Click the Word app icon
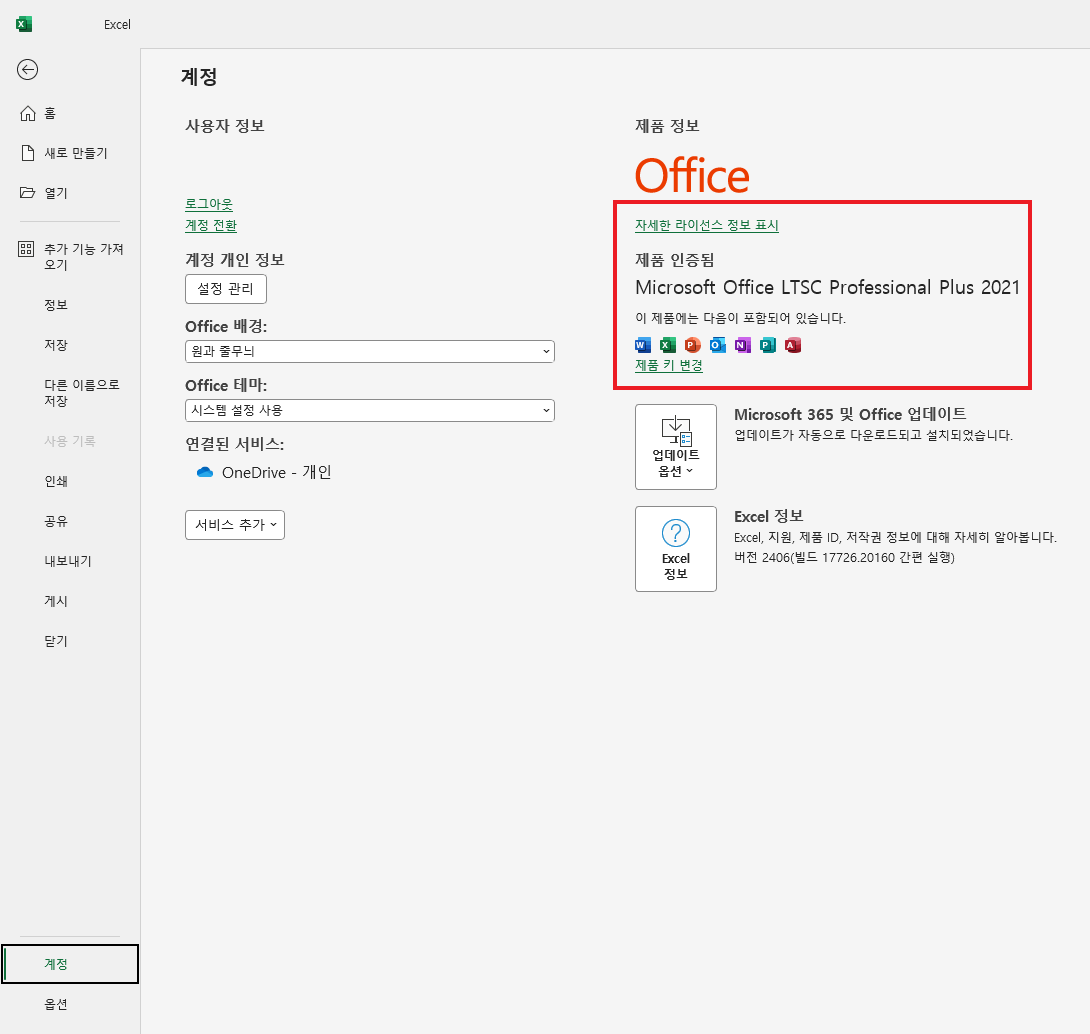The width and height of the screenshot is (1090, 1034). 643,345
